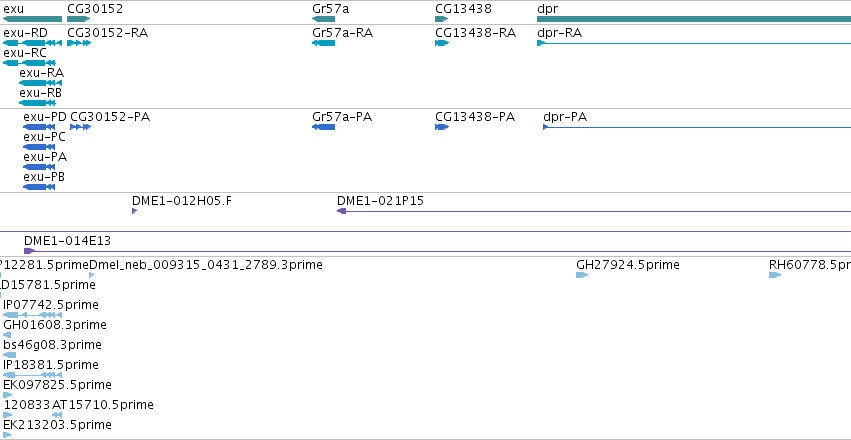851x440 pixels.
Task: Click the bs46g08.3prime EST label
Action: point(52,346)
